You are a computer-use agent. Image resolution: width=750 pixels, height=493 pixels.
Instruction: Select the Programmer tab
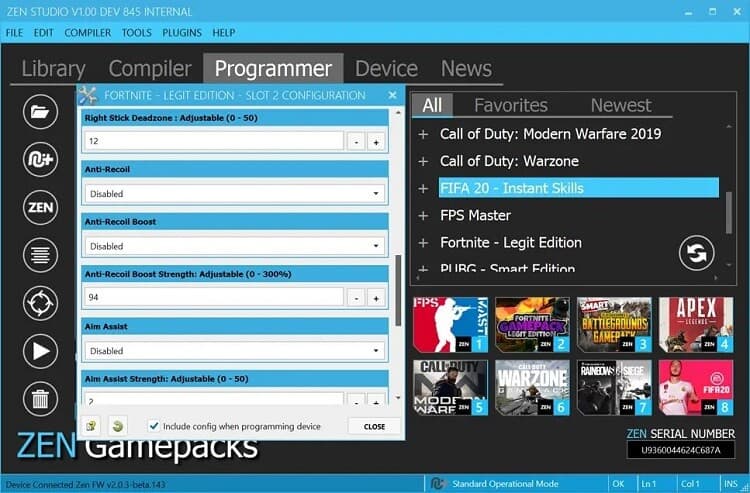(x=273, y=68)
